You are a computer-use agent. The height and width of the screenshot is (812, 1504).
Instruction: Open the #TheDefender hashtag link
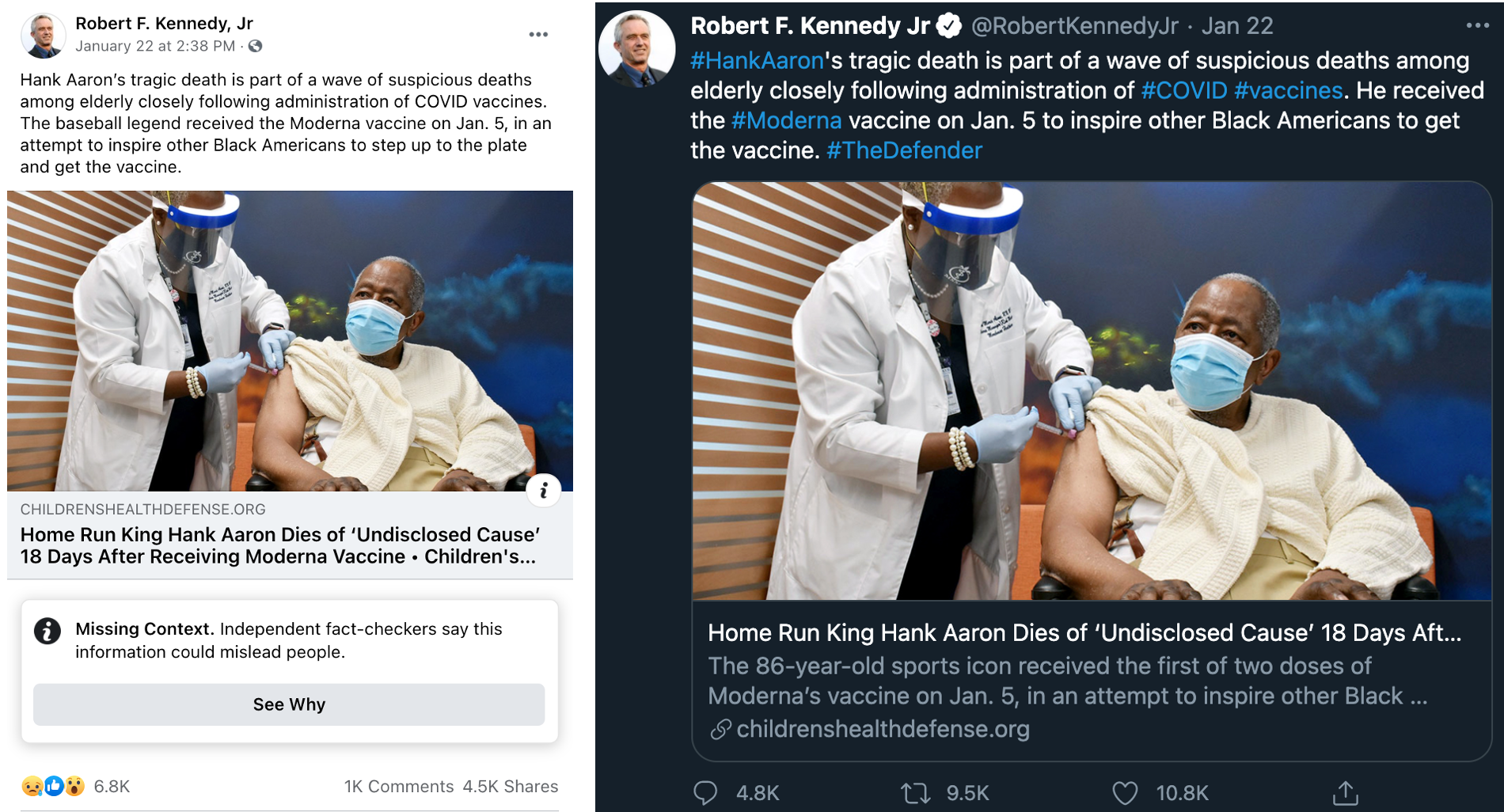tap(904, 150)
